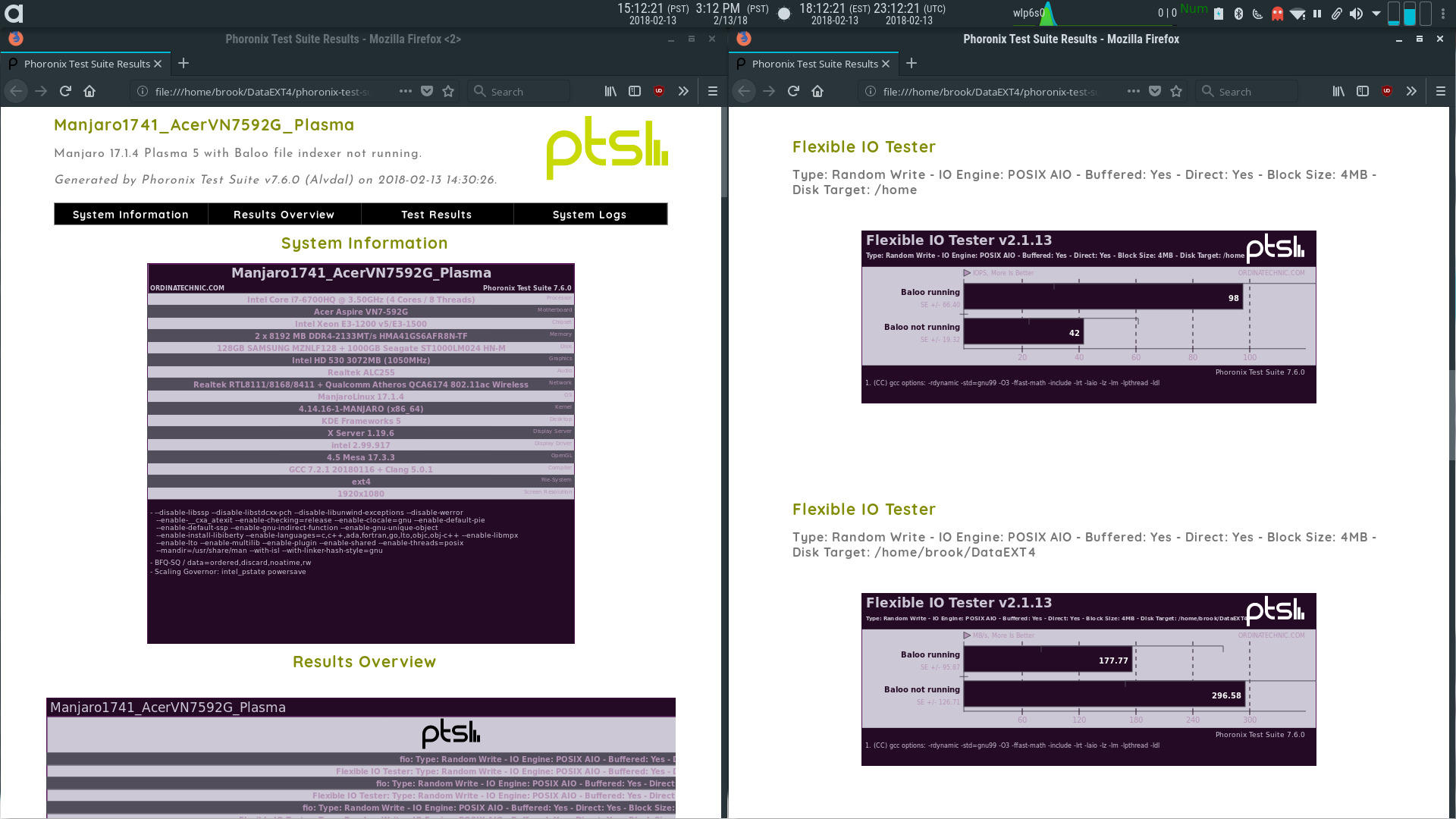Go forward in left Firefox <2> window

click(41, 91)
